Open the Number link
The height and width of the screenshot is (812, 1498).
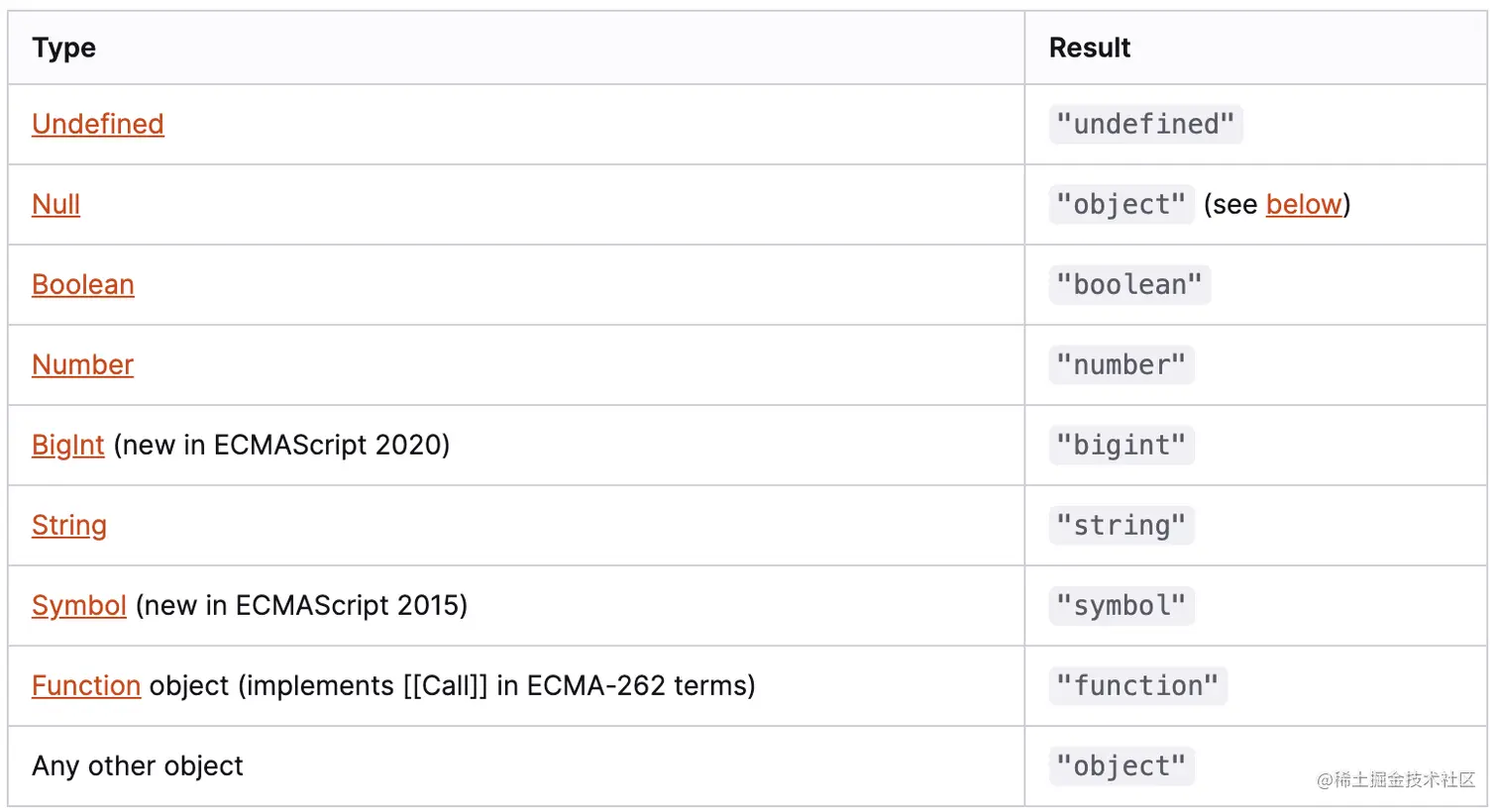(x=82, y=364)
